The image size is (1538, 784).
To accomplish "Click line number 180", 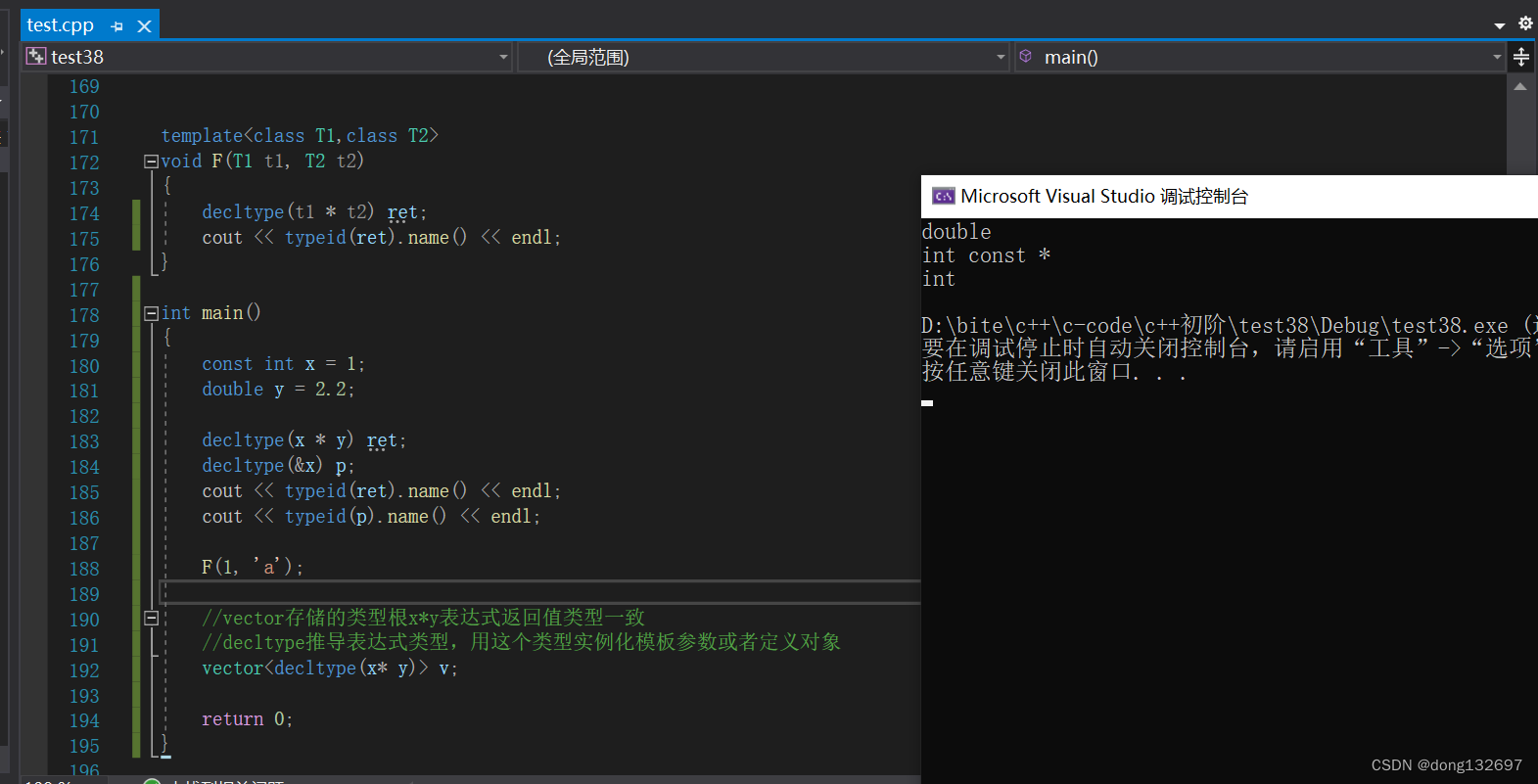I will 84,366.
